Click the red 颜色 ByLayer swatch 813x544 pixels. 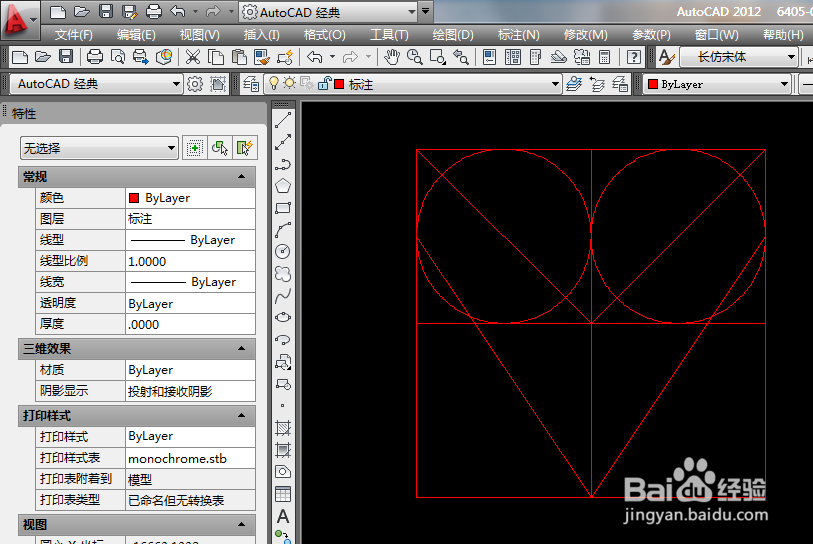coord(134,198)
